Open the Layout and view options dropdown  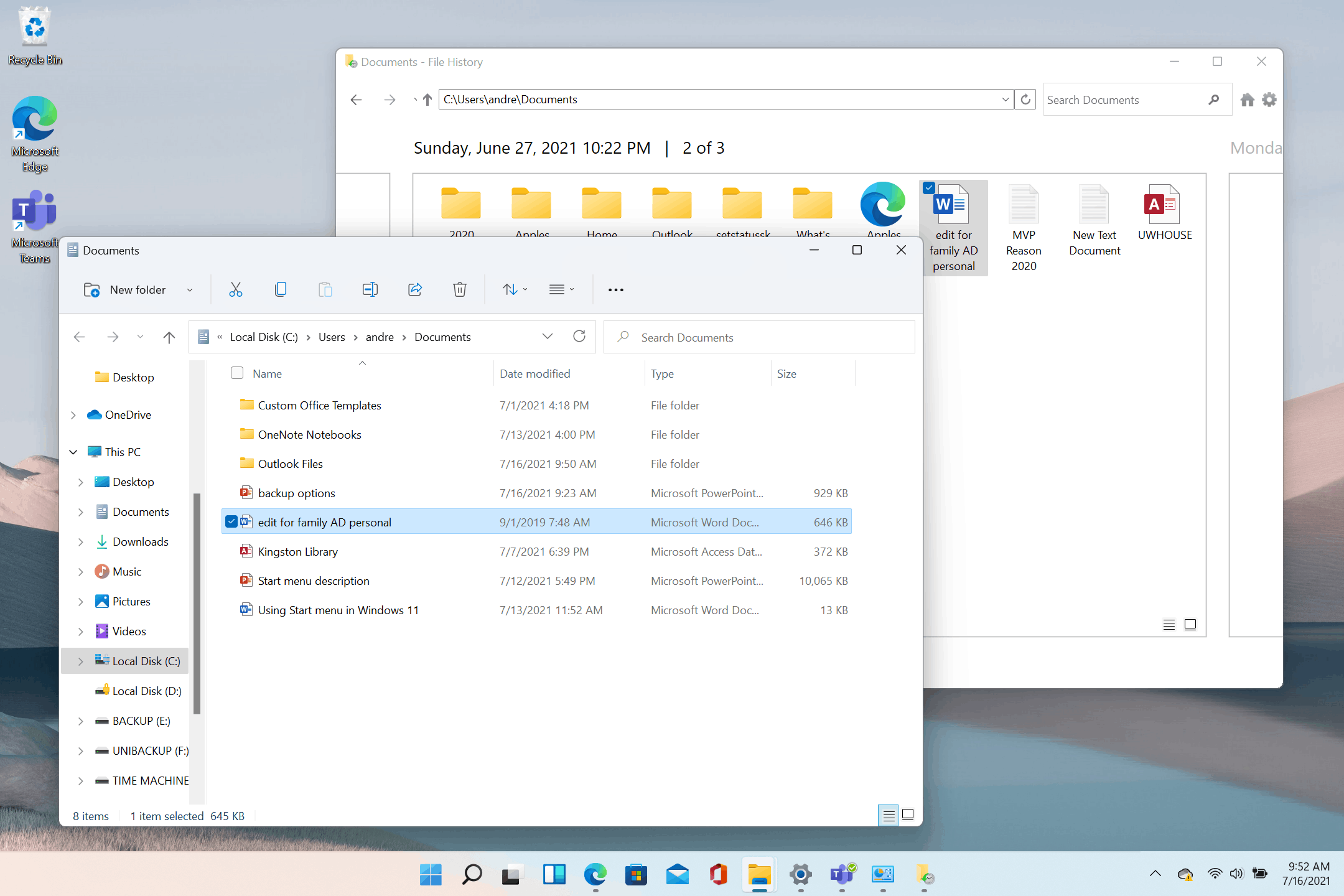(561, 289)
